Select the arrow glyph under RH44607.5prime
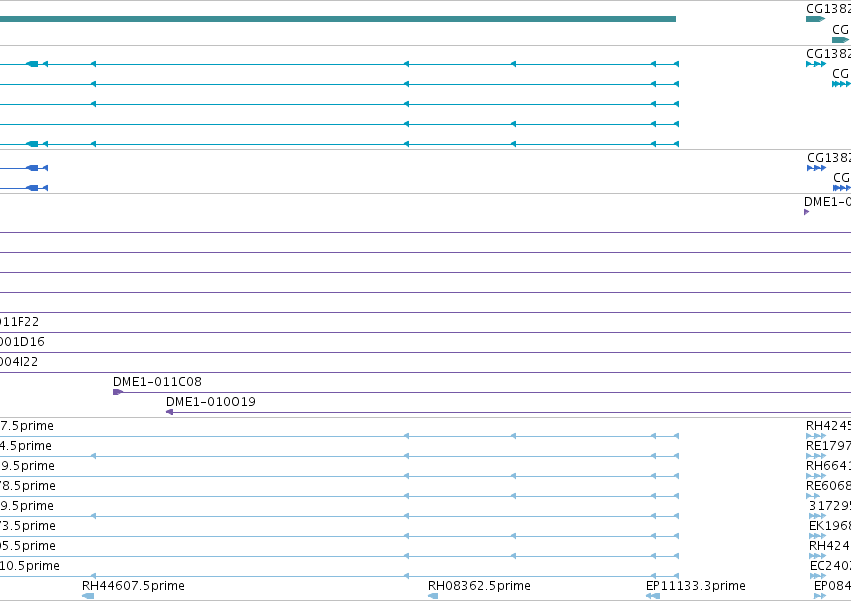The image size is (851, 601). click(88, 596)
